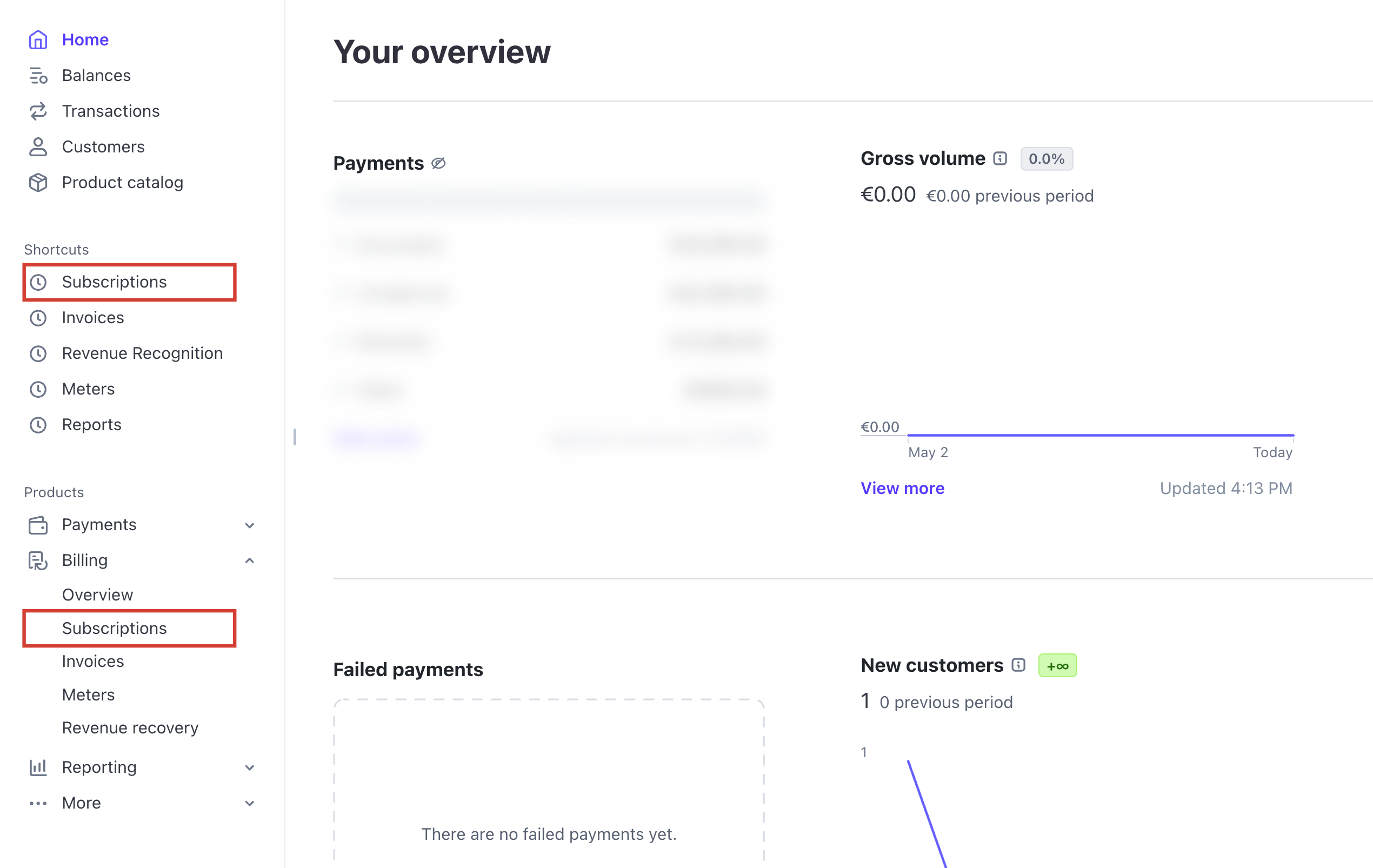Select the Payments wallet icon under Products

point(38,524)
